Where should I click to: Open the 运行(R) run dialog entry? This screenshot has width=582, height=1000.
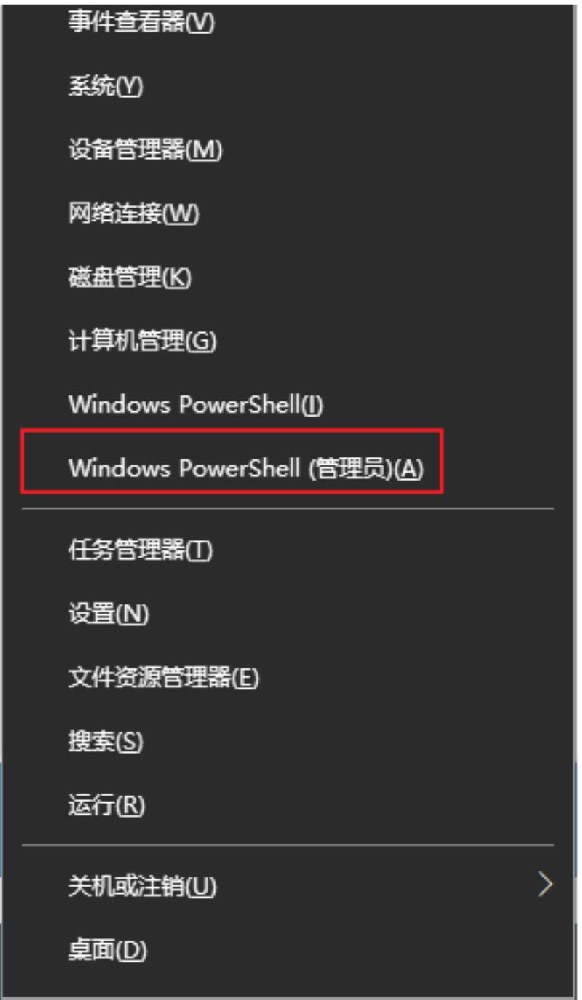click(288, 806)
